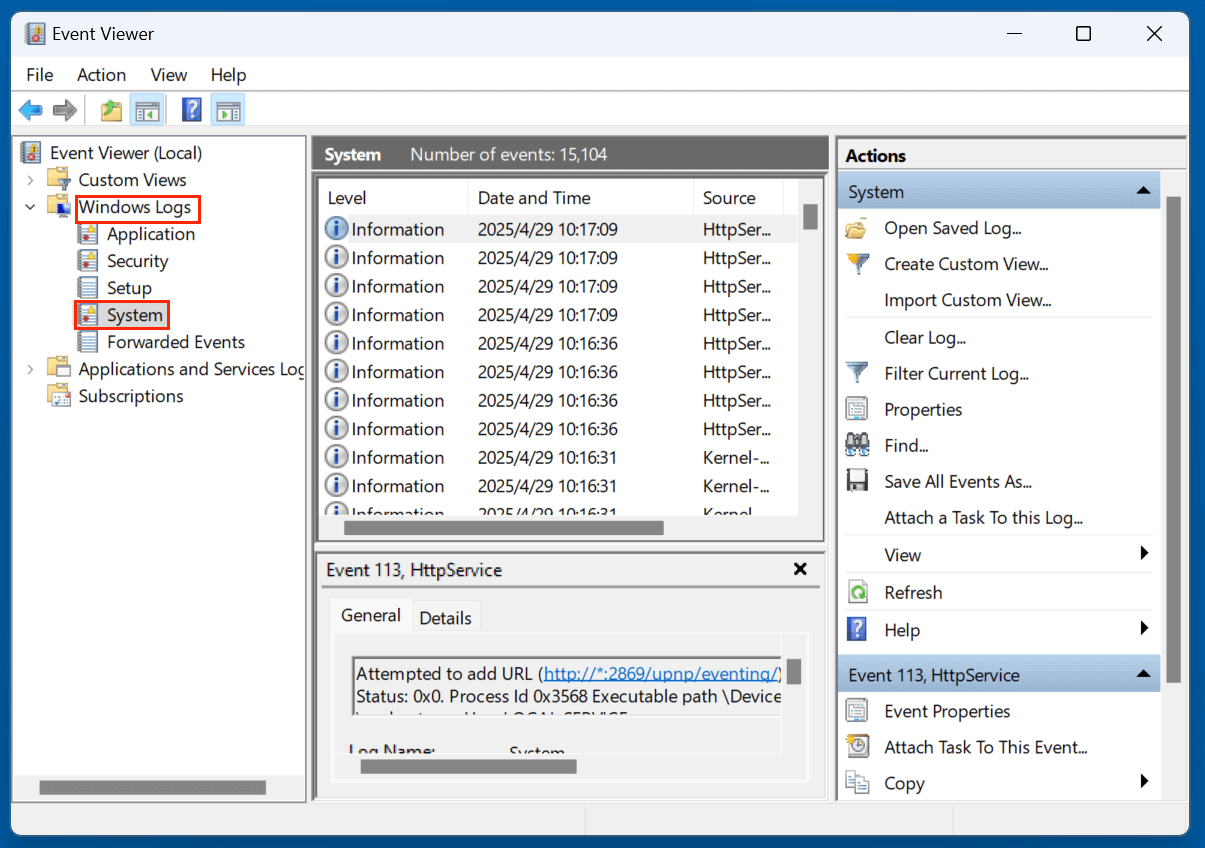Screen dimensions: 1205x848
Task: Click the Find binoculars icon
Action: 857,445
